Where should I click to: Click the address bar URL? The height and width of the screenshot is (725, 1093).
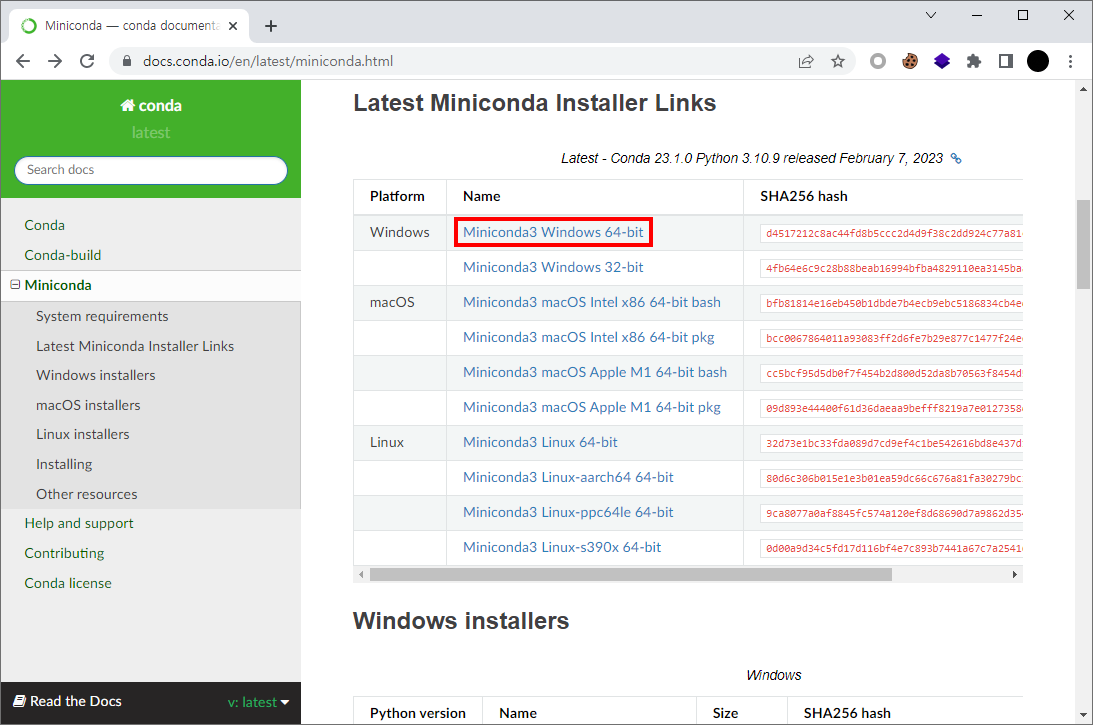pos(268,61)
